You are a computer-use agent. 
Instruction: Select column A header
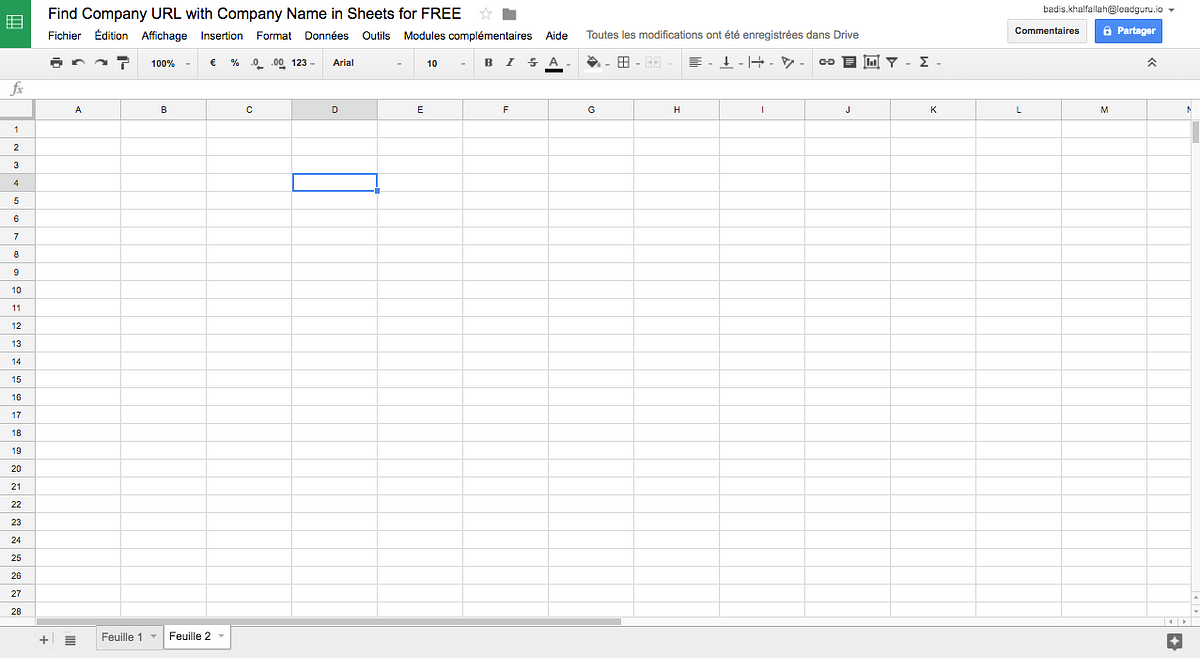78,110
